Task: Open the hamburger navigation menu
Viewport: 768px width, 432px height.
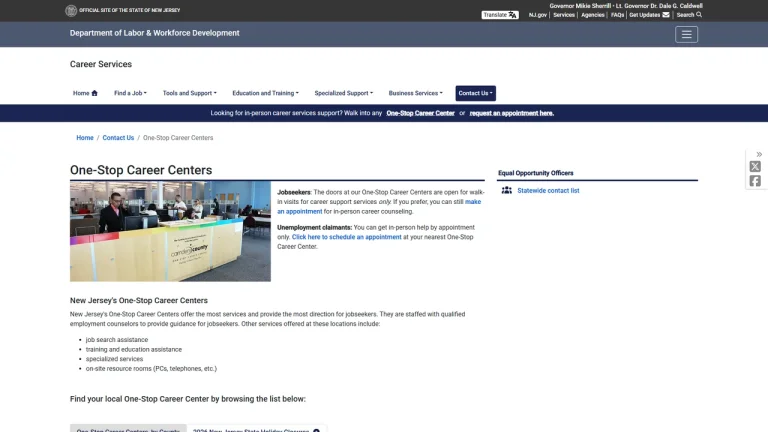Action: [x=686, y=34]
